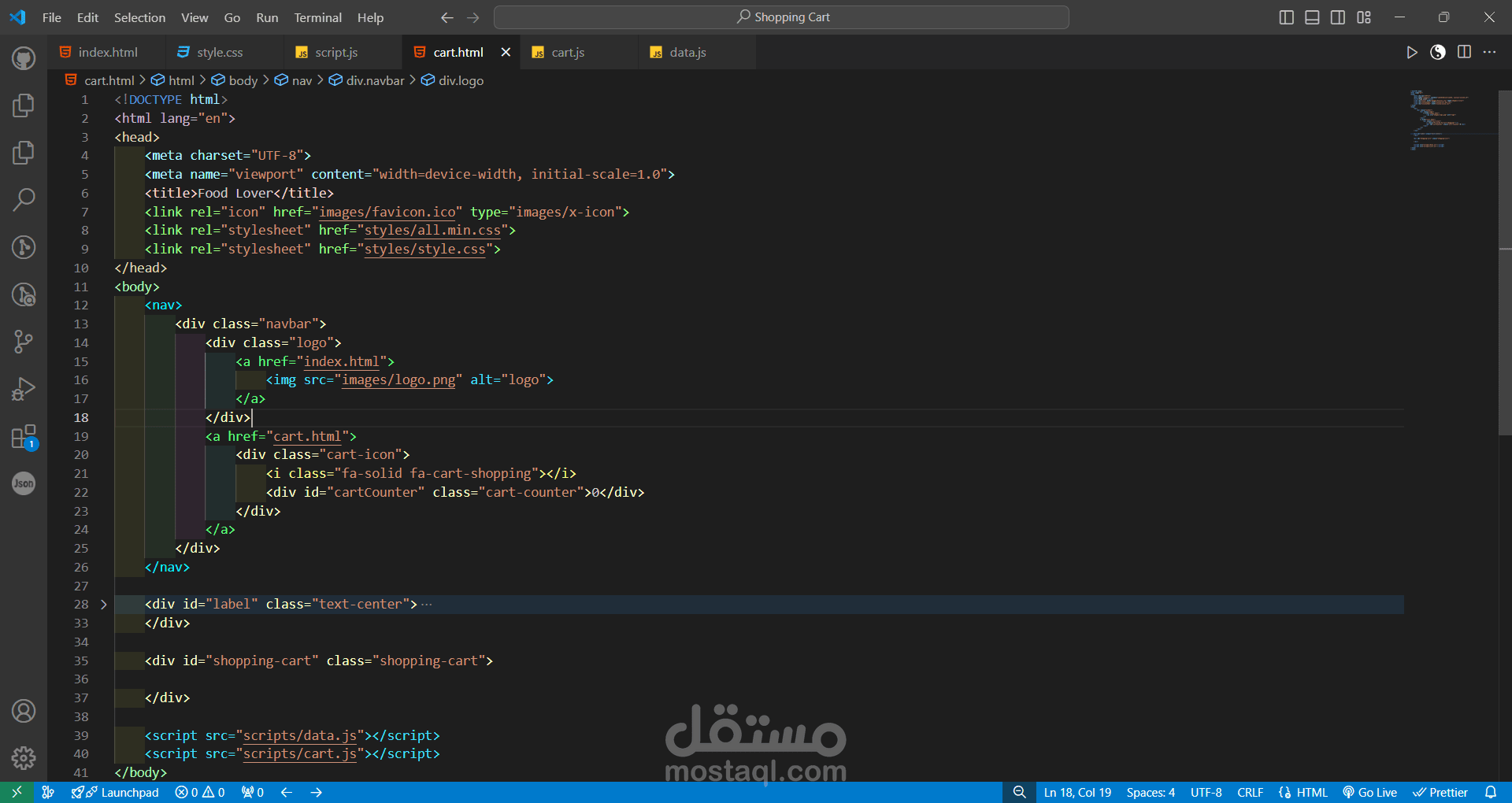Image resolution: width=1512 pixels, height=803 pixels.
Task: Go forward using the title bar arrow
Action: point(473,17)
